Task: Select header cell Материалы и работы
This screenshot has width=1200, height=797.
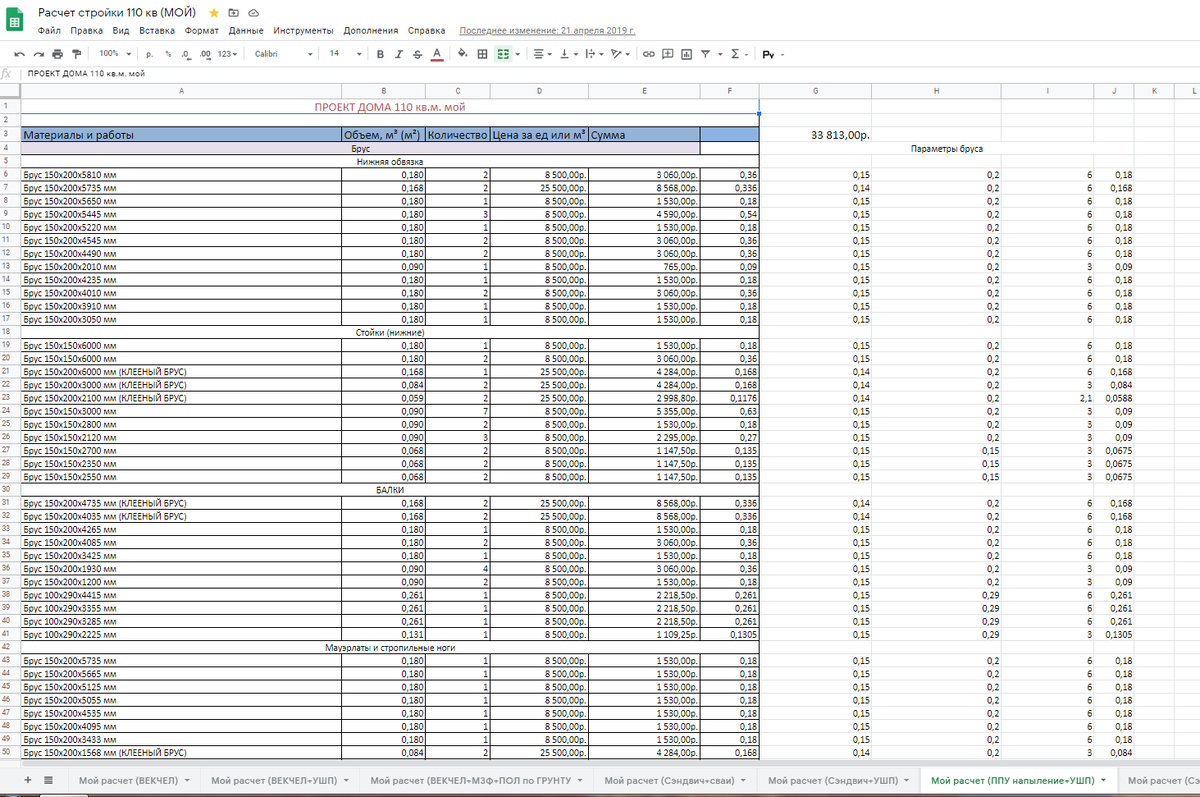Action: 181,134
